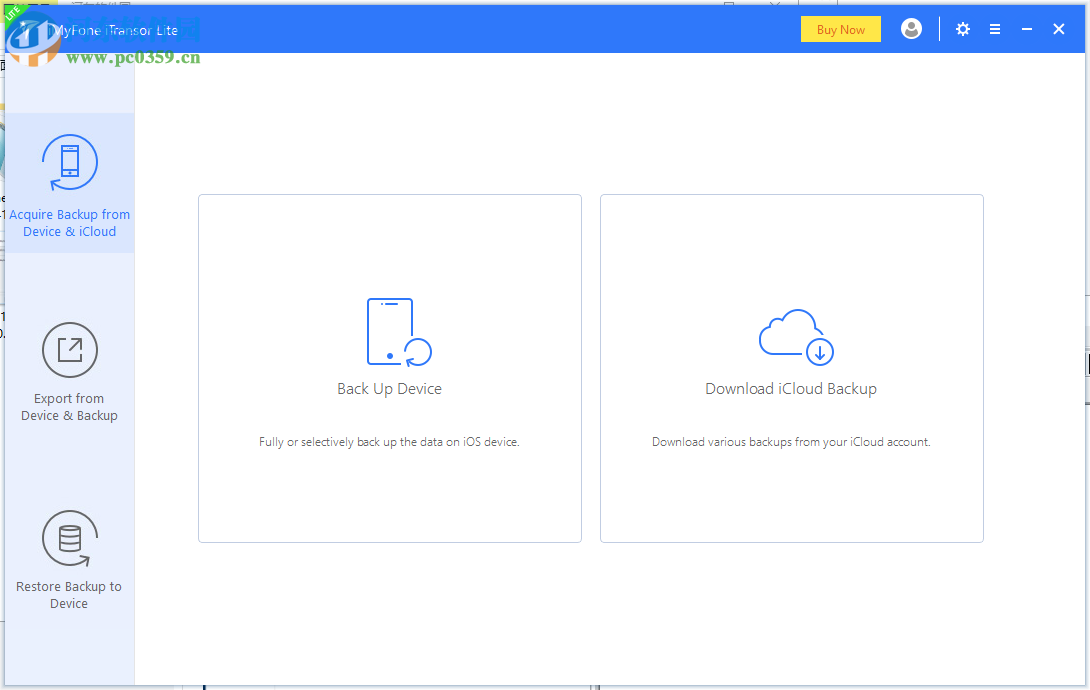
Task: Select the Acquire Backup from Device & iCloud icon
Action: click(69, 162)
